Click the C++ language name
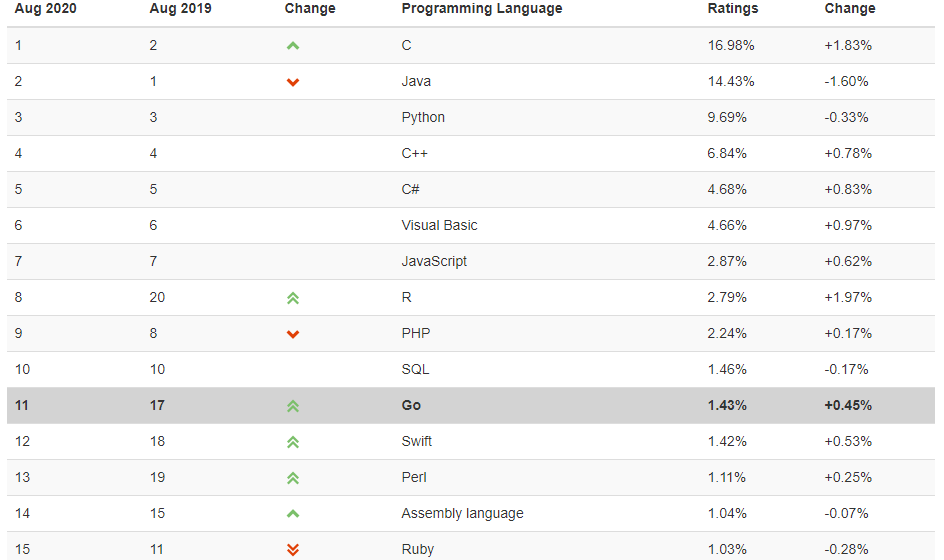Image resolution: width=944 pixels, height=560 pixels. click(x=414, y=153)
